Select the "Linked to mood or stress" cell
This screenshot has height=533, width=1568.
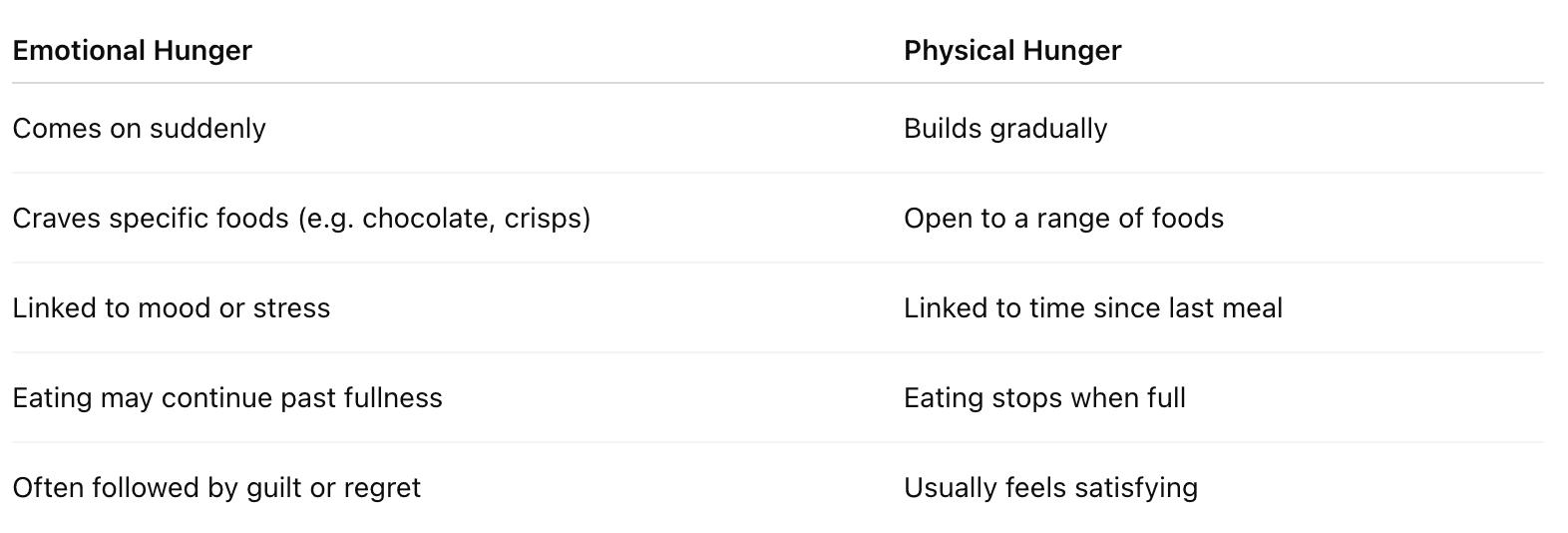[x=171, y=308]
